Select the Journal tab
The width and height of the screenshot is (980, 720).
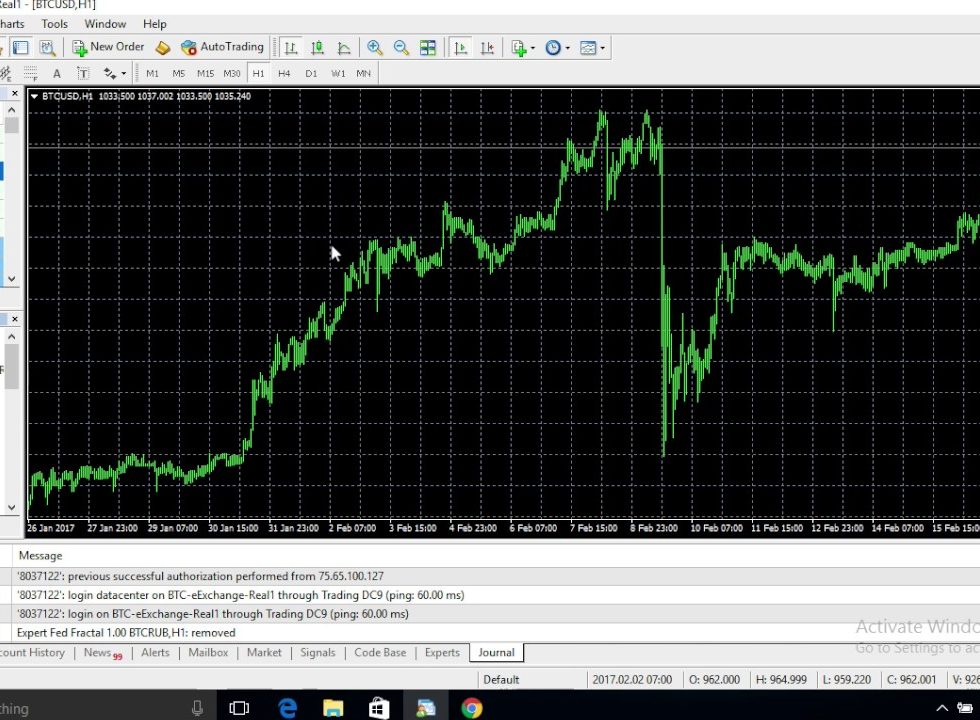click(x=496, y=652)
